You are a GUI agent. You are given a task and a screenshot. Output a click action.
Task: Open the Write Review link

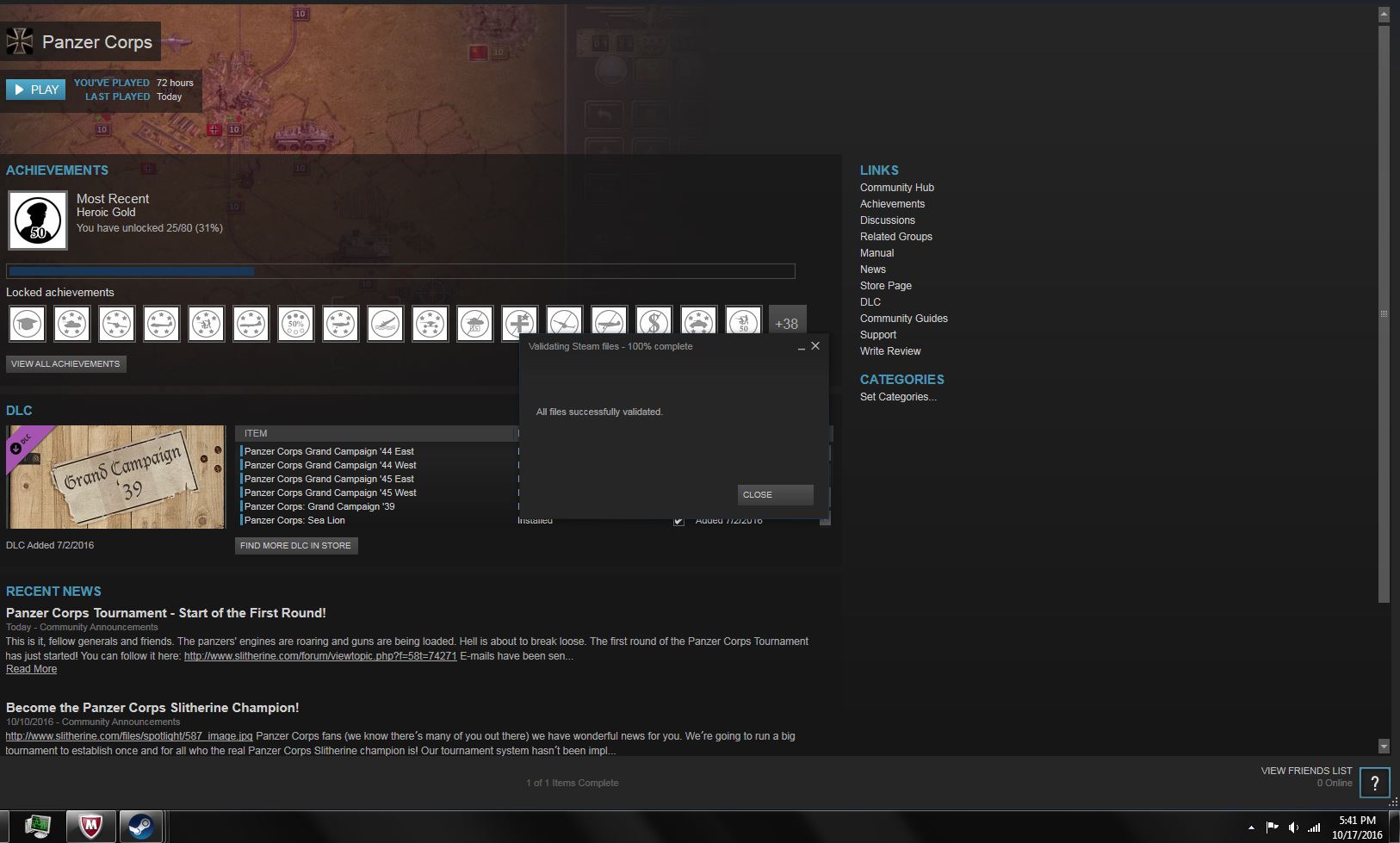tap(889, 351)
